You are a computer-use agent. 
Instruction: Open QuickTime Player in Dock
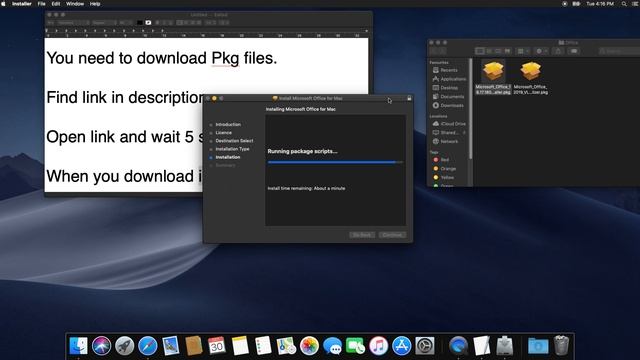click(458, 346)
